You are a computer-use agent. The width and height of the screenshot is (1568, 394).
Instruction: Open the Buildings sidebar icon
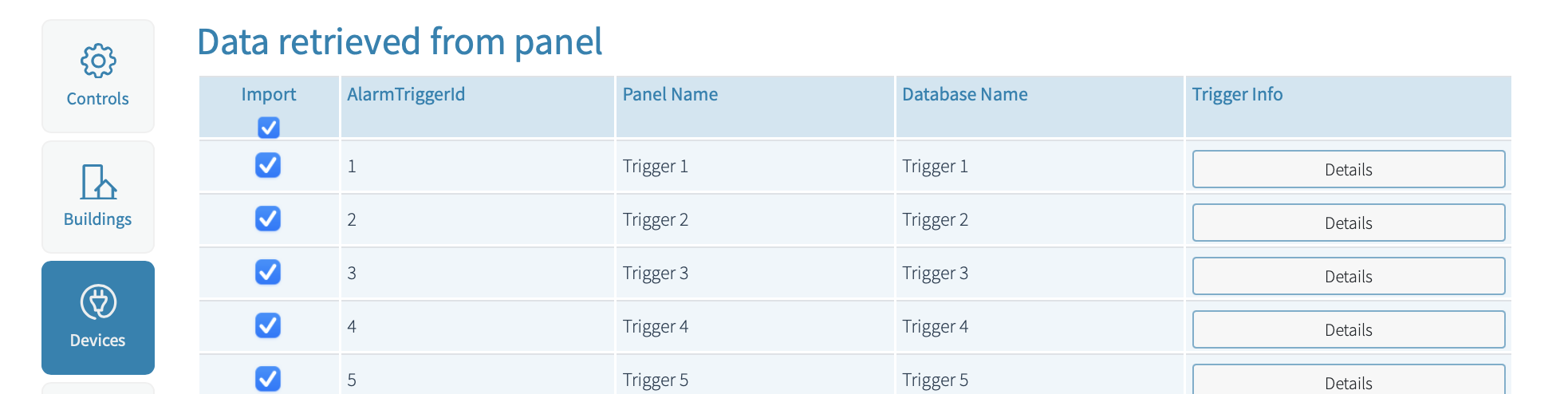pos(98,183)
